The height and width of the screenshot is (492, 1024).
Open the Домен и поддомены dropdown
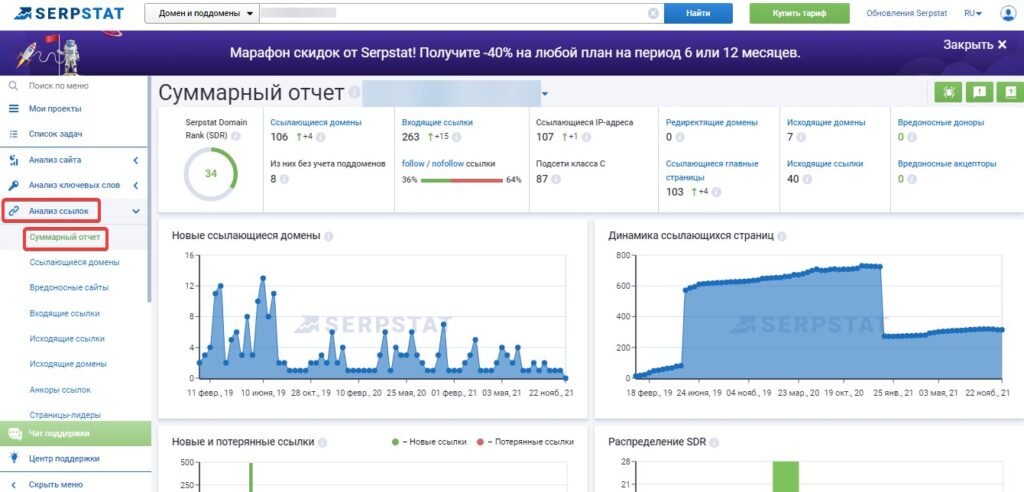pyautogui.click(x=202, y=13)
